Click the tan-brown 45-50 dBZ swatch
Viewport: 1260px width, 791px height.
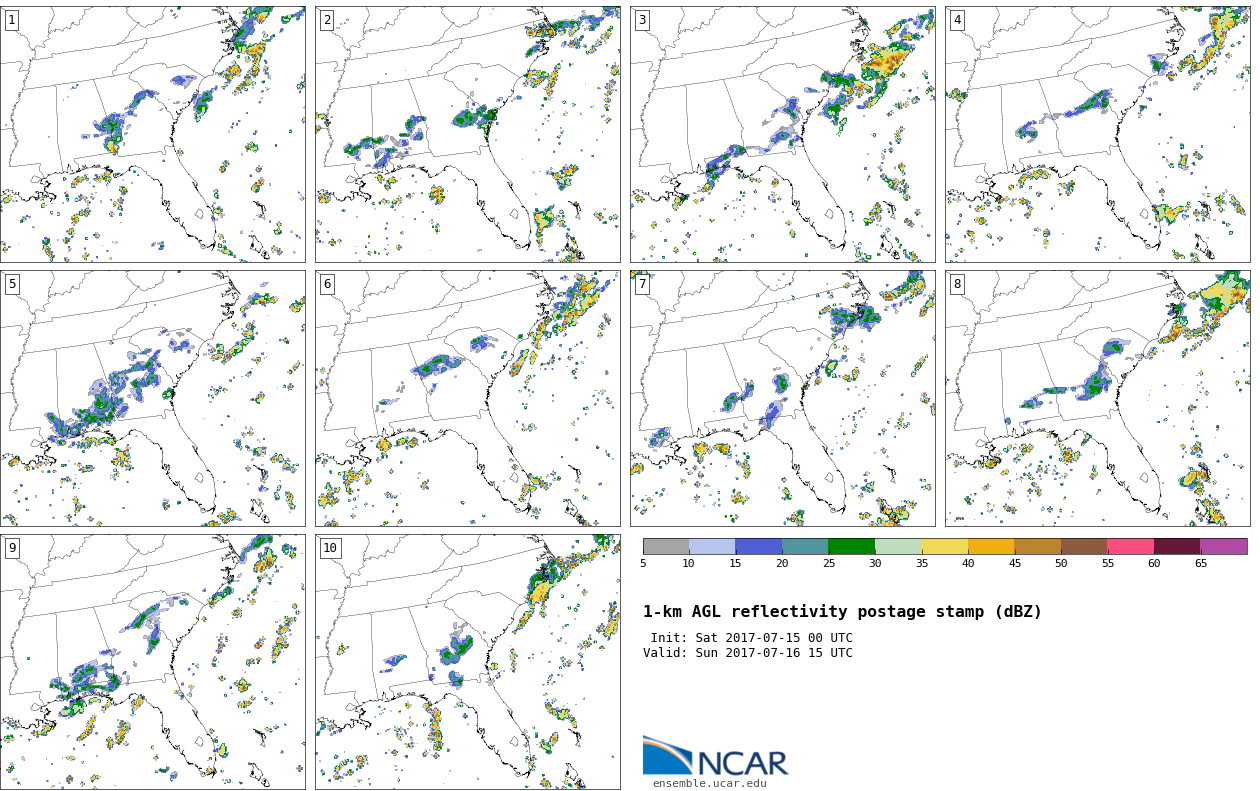[x=1038, y=546]
